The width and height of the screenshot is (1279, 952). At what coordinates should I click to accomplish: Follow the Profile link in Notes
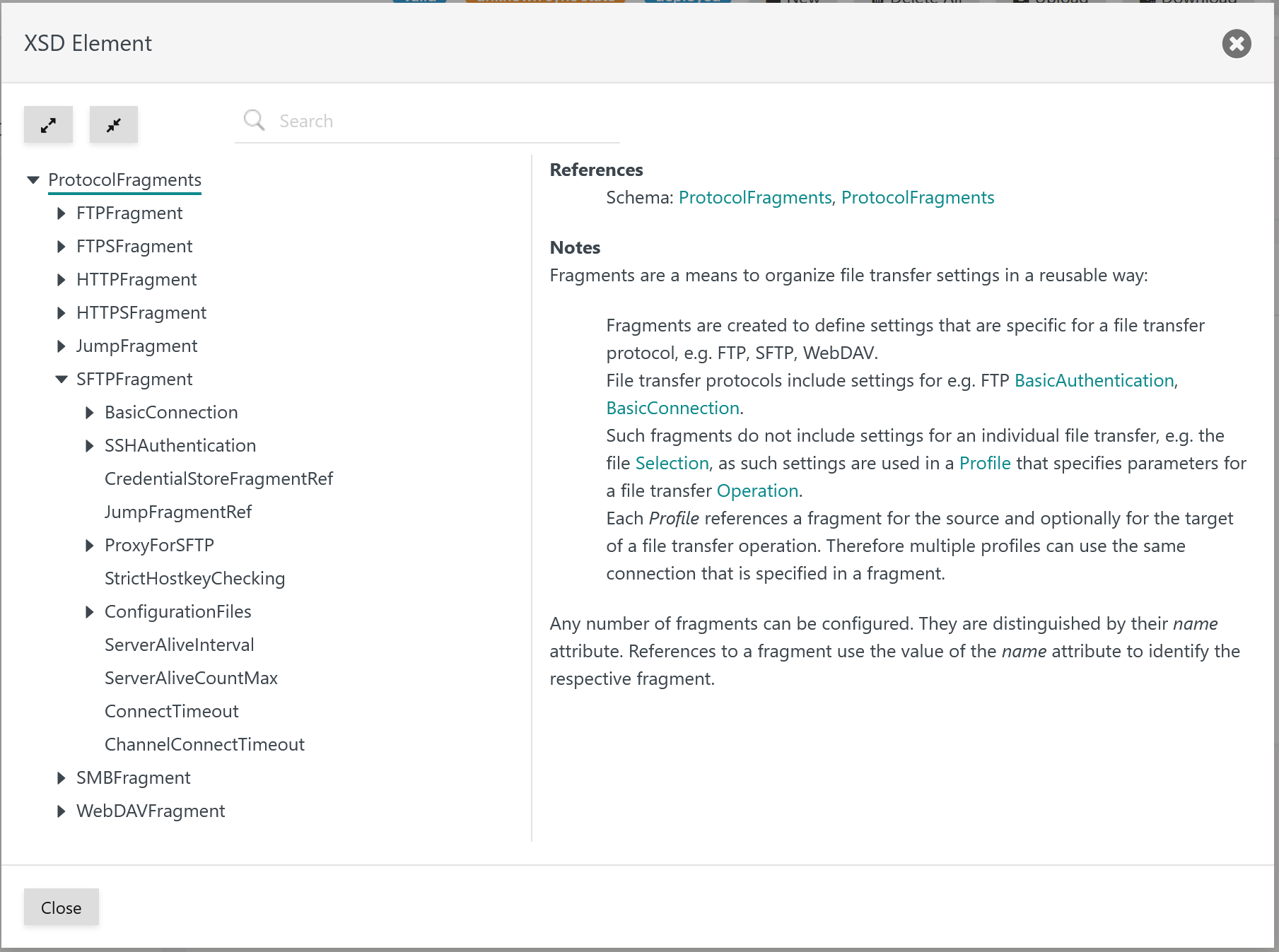pos(985,464)
